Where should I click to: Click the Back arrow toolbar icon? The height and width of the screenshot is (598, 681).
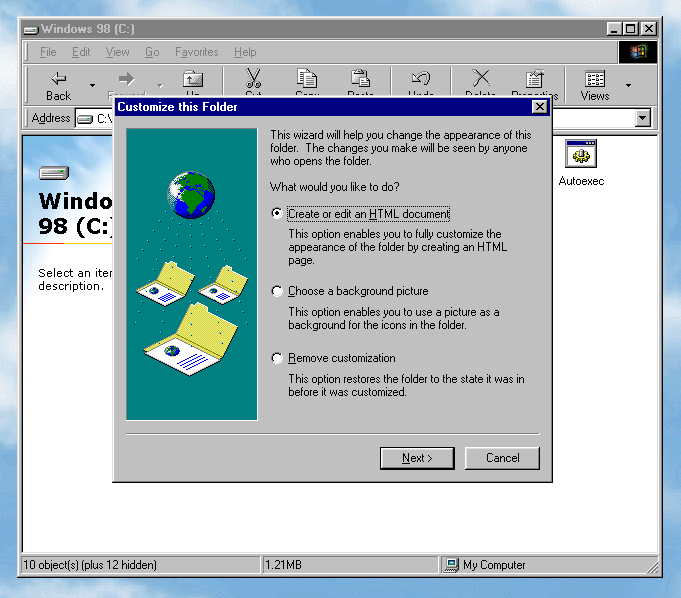click(59, 79)
